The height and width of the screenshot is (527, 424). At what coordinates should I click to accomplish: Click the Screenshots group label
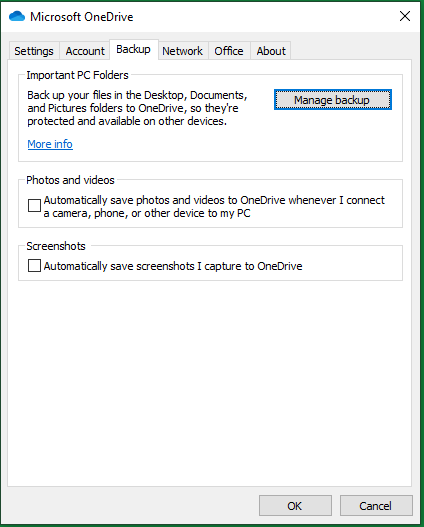click(56, 246)
